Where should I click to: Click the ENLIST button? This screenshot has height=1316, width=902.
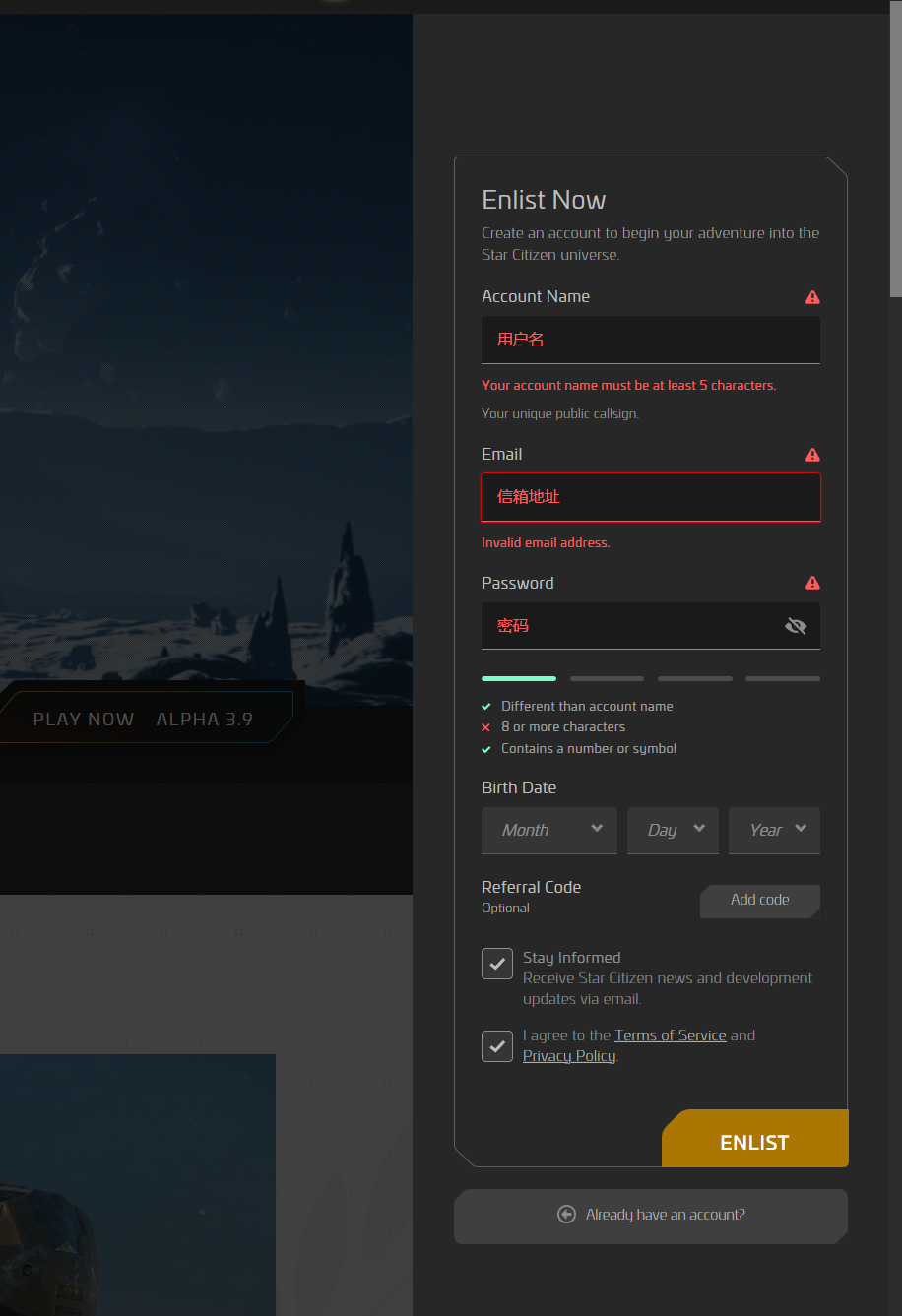coord(755,1139)
